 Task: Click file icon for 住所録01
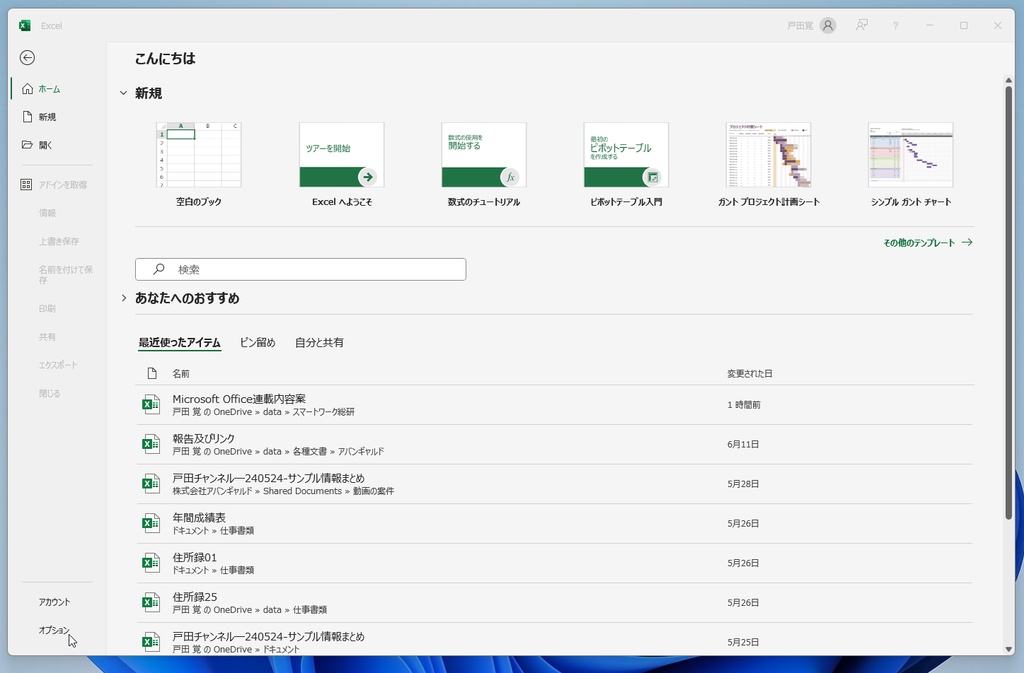coord(151,563)
